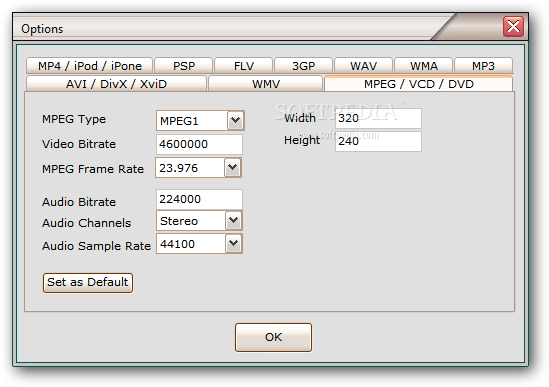
Task: Switch to the WMV tab
Action: point(266,84)
